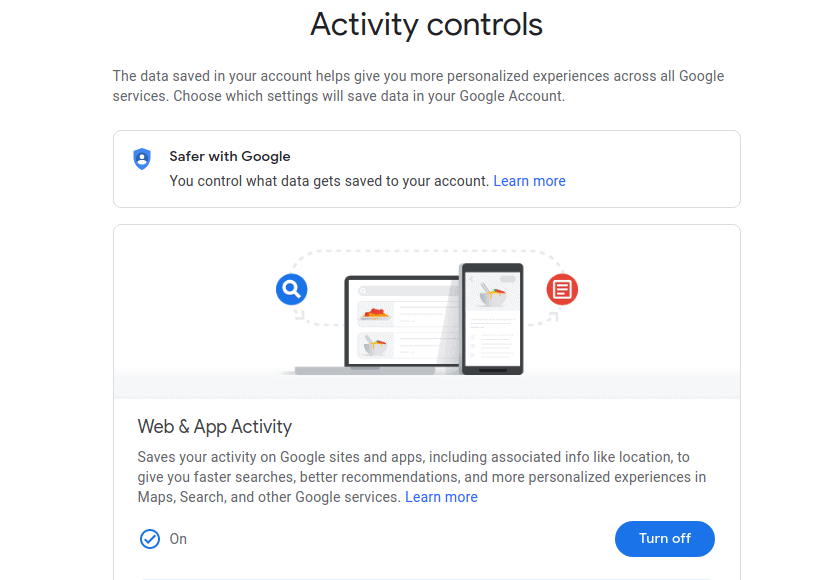Open Learn more link in Safer with Google

click(x=529, y=181)
